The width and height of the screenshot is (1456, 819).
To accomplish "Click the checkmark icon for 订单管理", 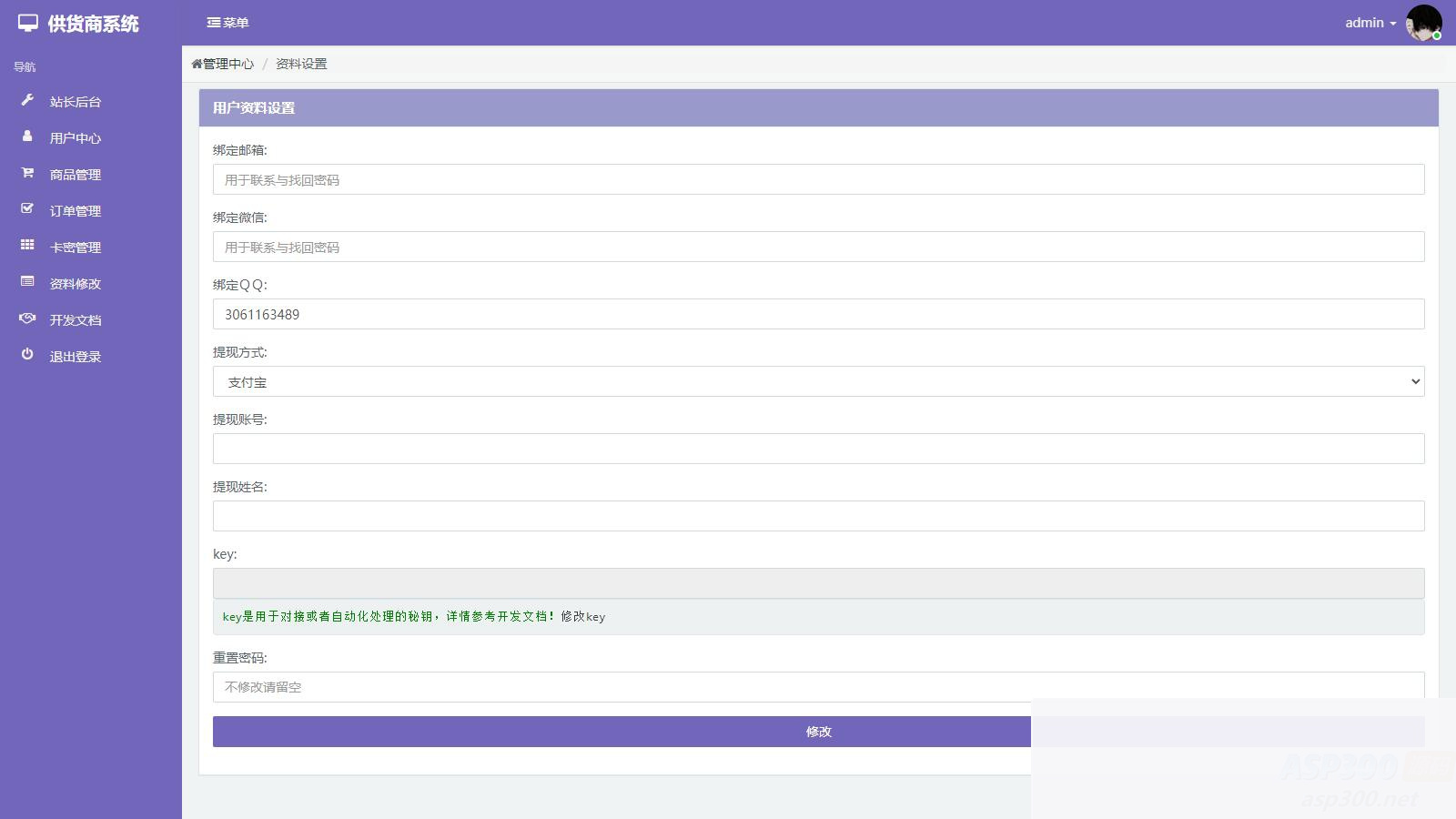I will [27, 209].
